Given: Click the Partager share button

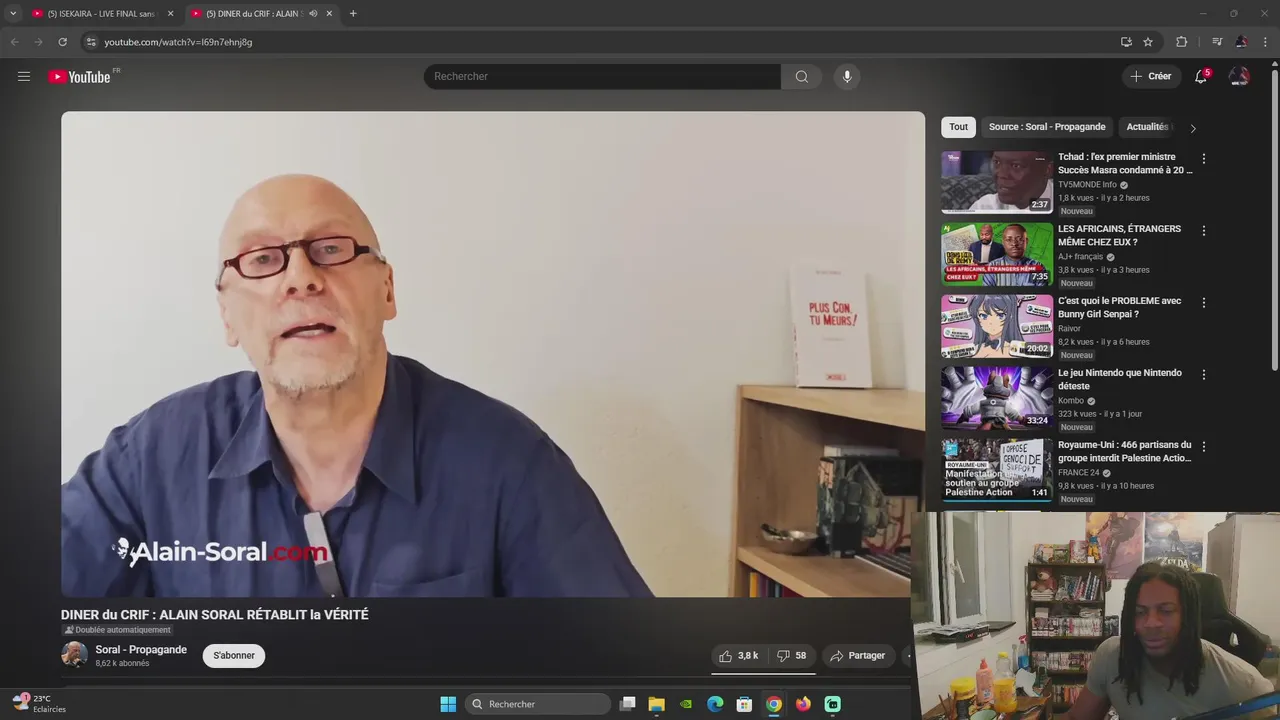Looking at the screenshot, I should 858,656.
